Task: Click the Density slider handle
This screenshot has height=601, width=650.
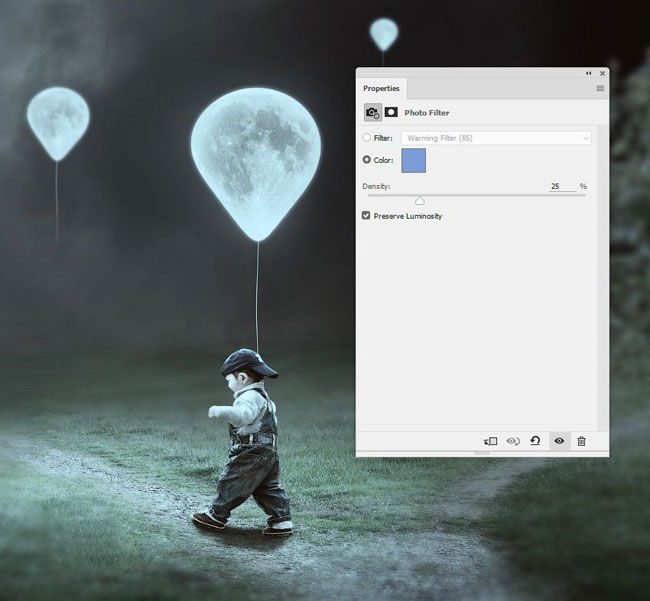Action: 420,201
